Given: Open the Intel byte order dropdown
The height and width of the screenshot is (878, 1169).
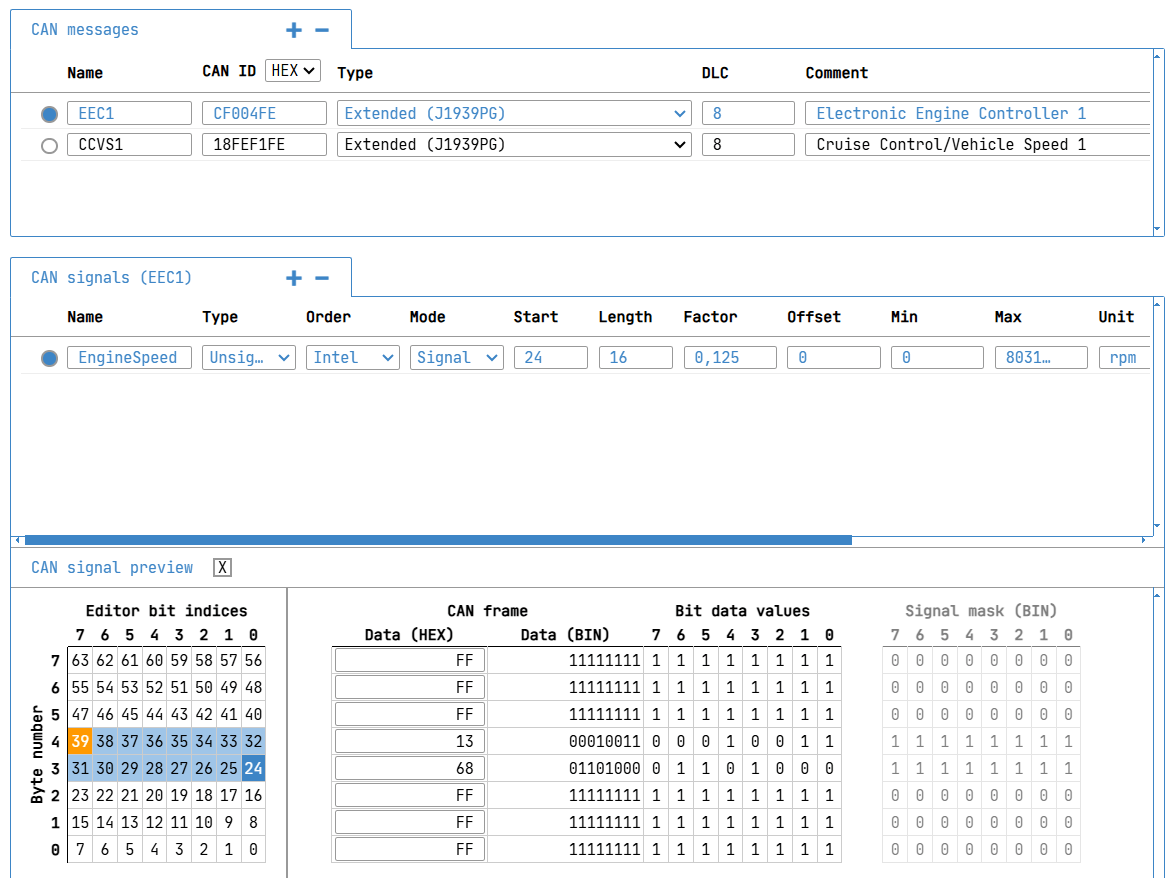Looking at the screenshot, I should [352, 358].
